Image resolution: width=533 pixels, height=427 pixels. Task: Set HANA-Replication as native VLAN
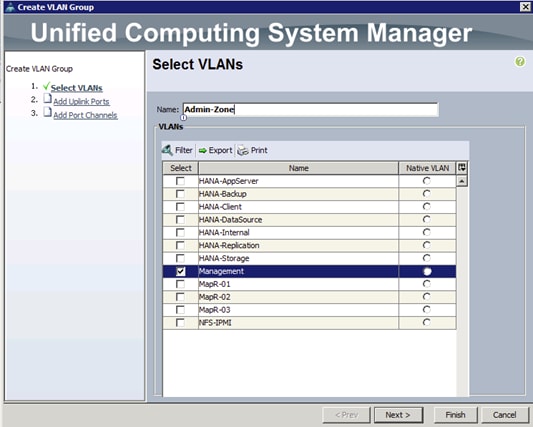click(x=427, y=245)
